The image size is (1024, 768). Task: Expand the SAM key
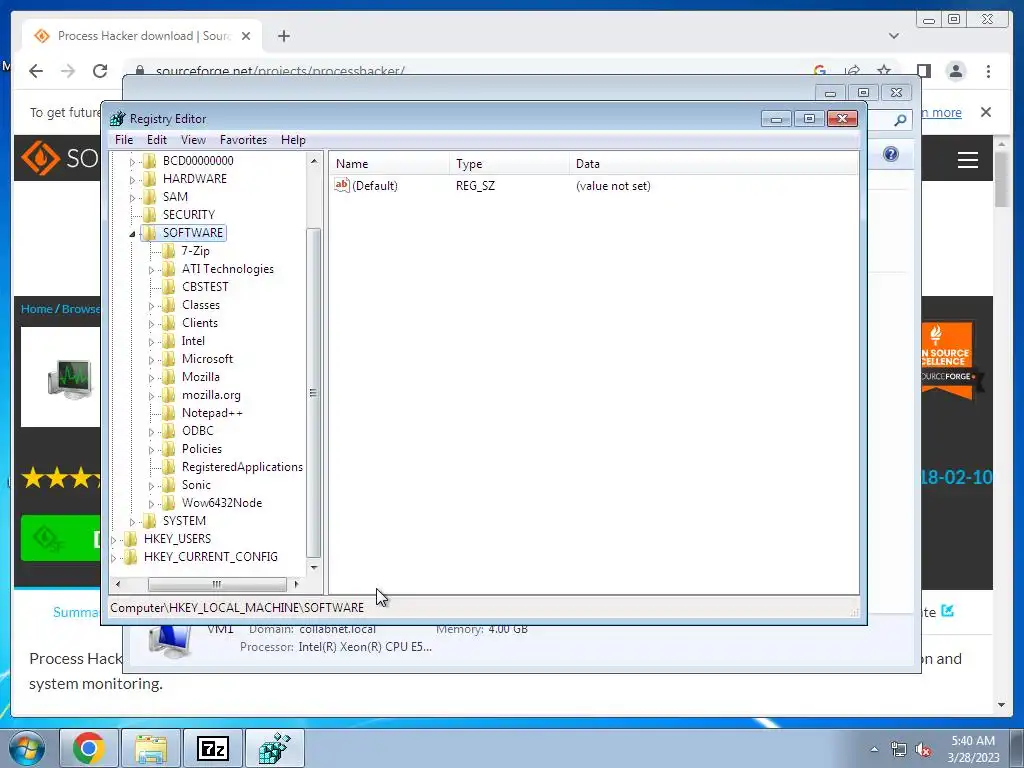pos(132,197)
